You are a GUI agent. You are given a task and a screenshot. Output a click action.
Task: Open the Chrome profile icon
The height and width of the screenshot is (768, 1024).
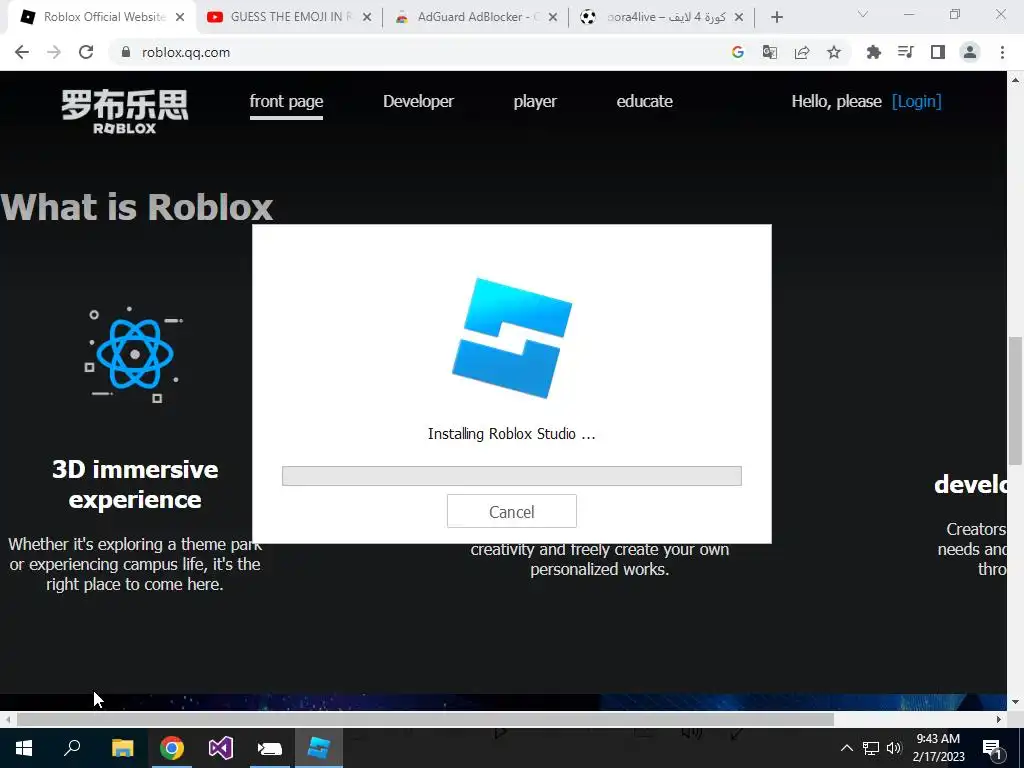pos(970,52)
